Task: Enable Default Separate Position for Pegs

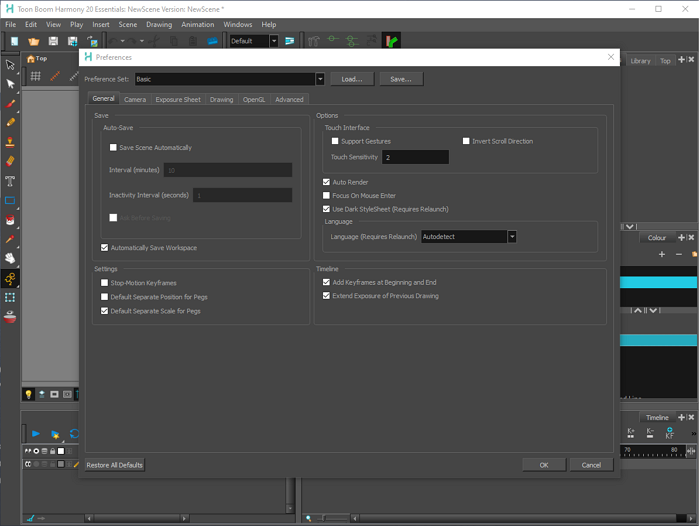Action: tap(104, 297)
